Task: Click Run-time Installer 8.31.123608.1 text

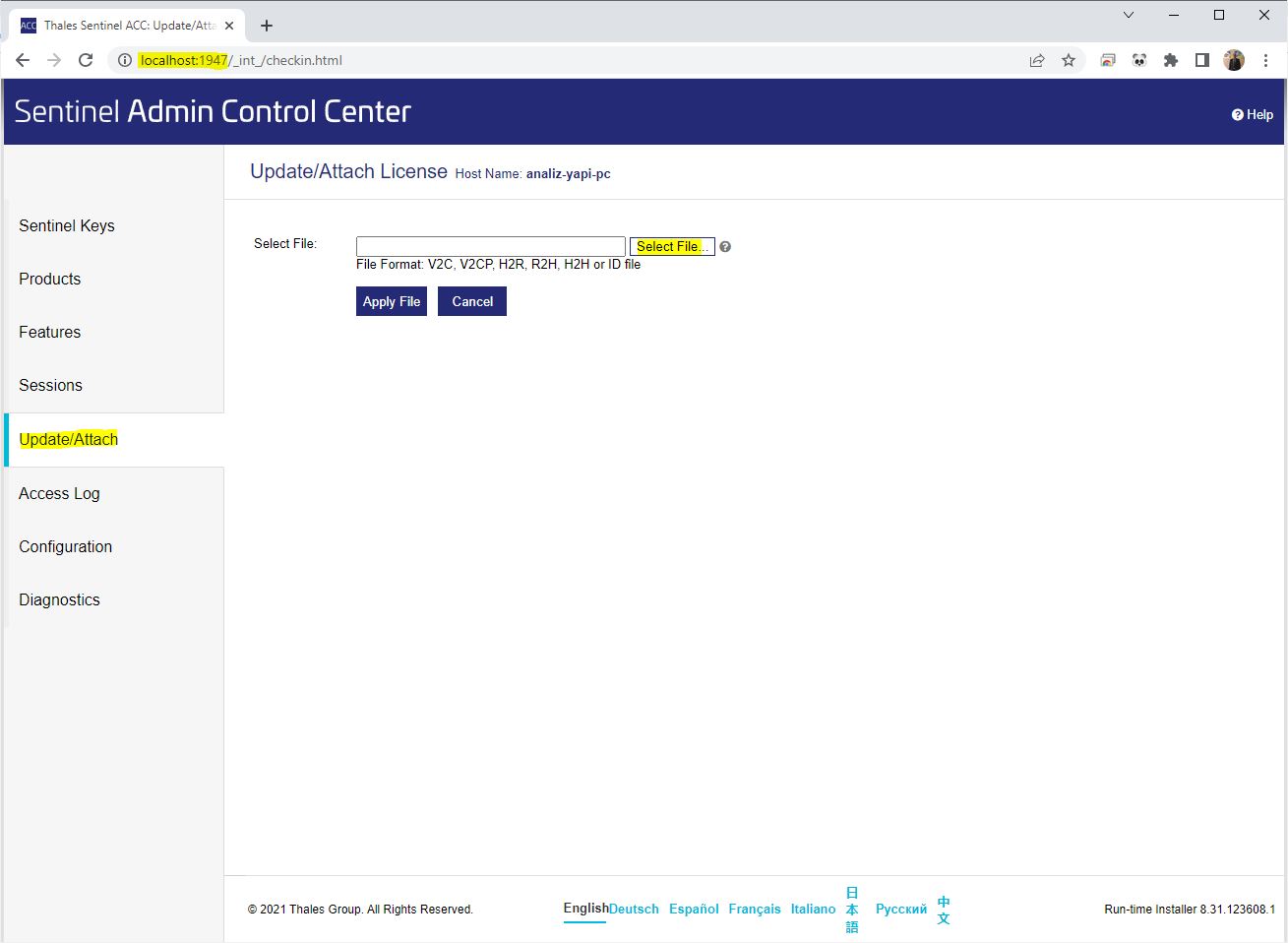Action: tap(1190, 910)
